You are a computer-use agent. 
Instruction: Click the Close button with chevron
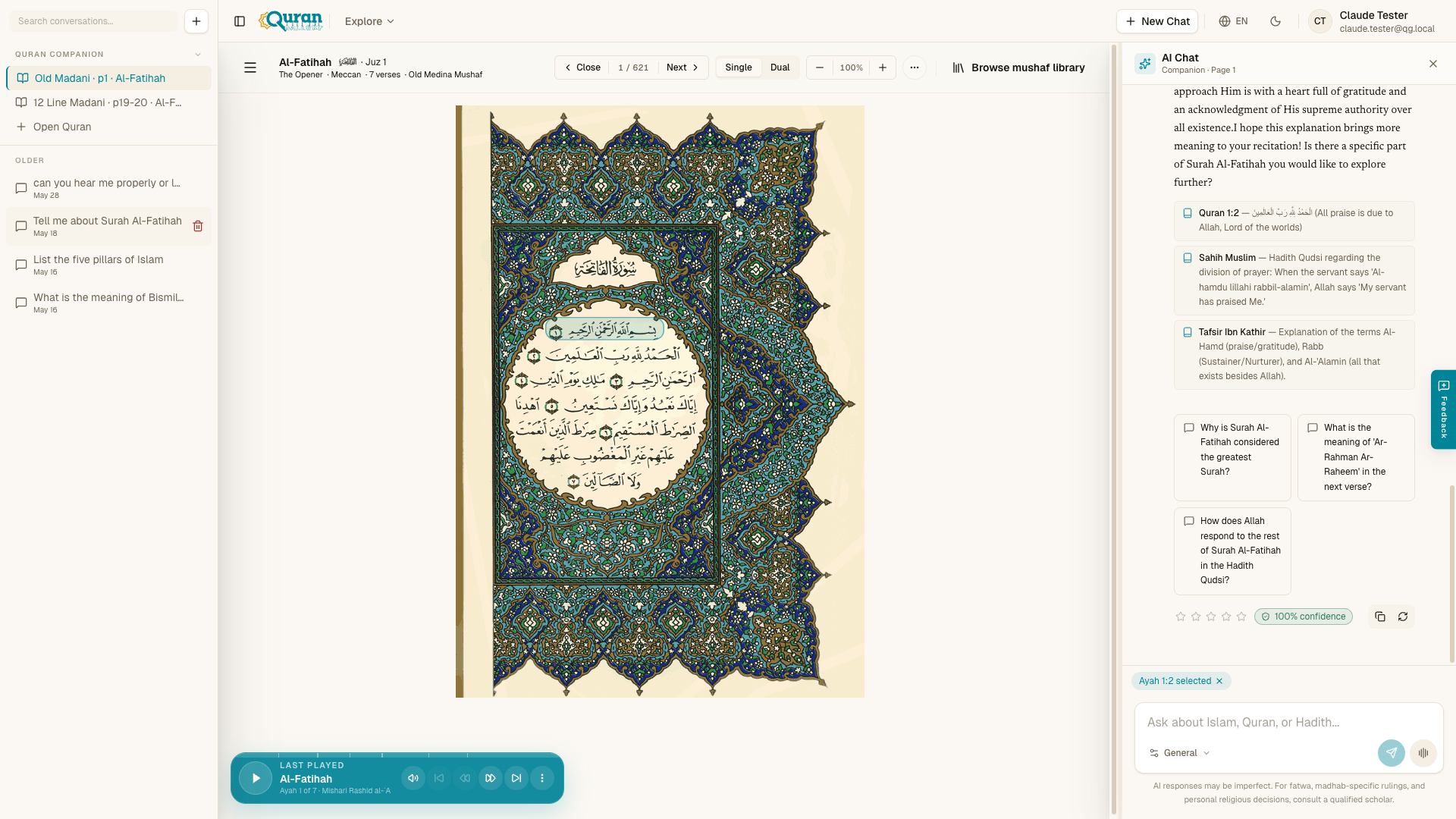click(x=582, y=67)
